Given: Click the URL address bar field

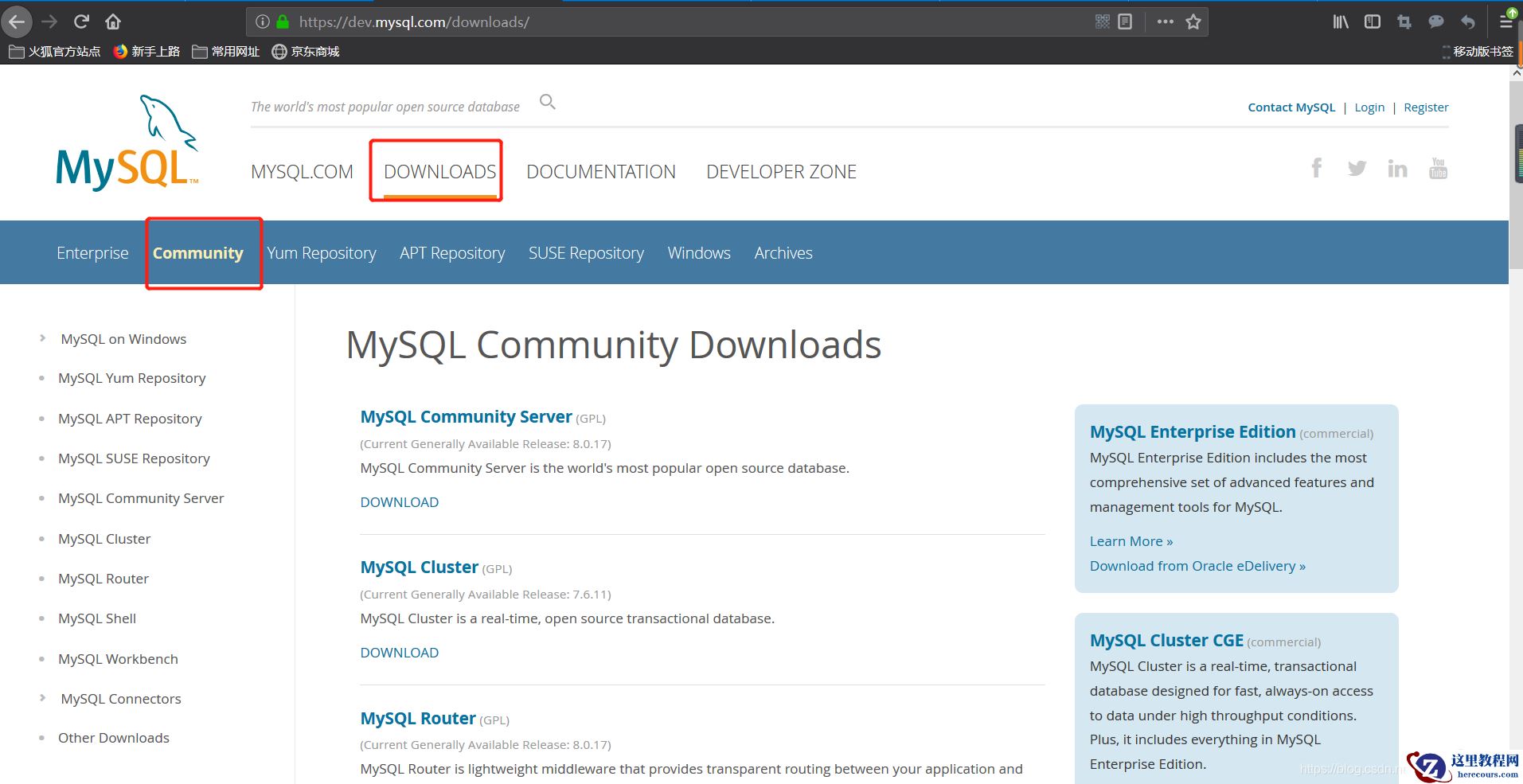Looking at the screenshot, I should click(x=677, y=21).
